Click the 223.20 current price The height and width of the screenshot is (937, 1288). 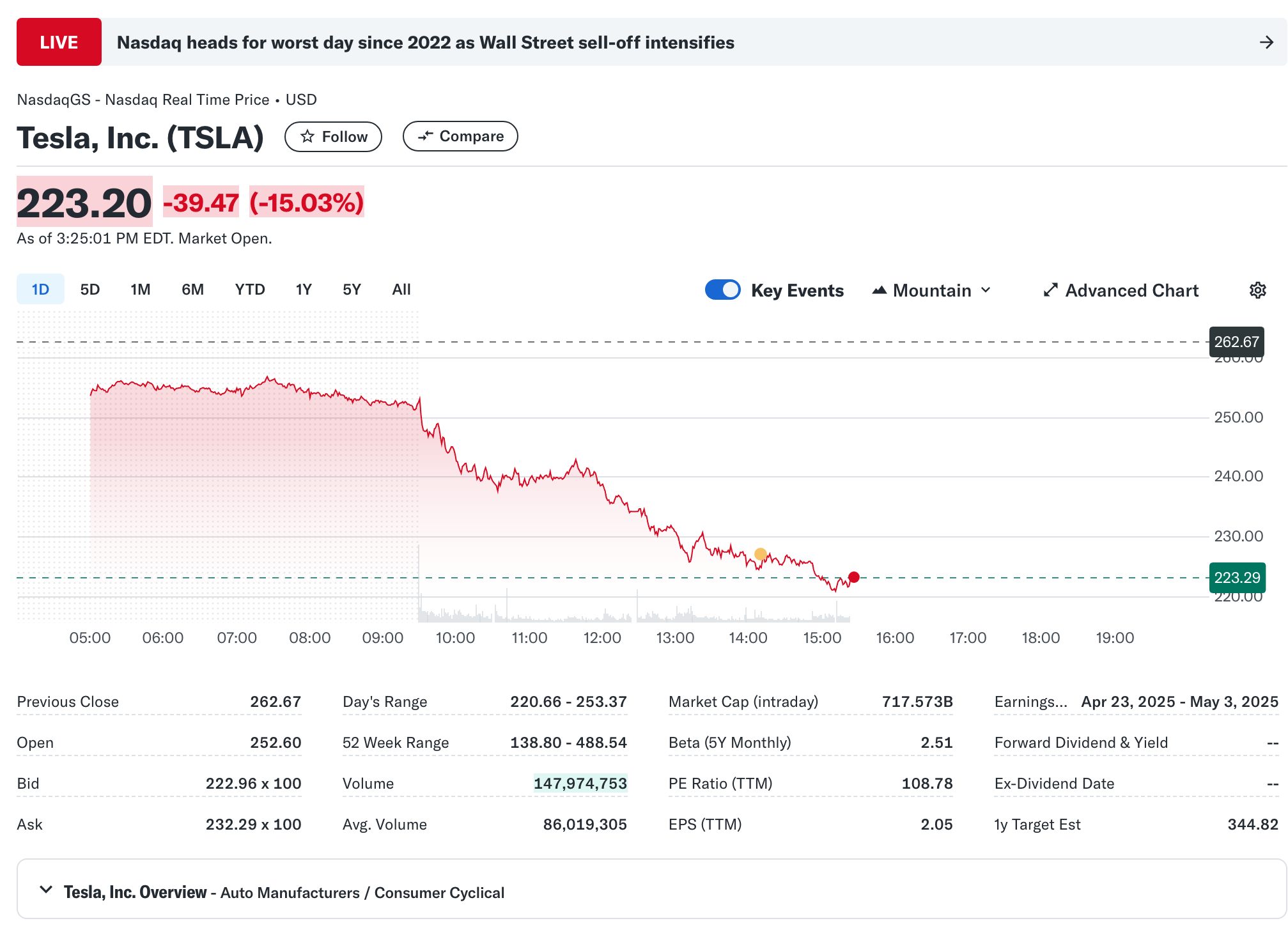pyautogui.click(x=84, y=203)
